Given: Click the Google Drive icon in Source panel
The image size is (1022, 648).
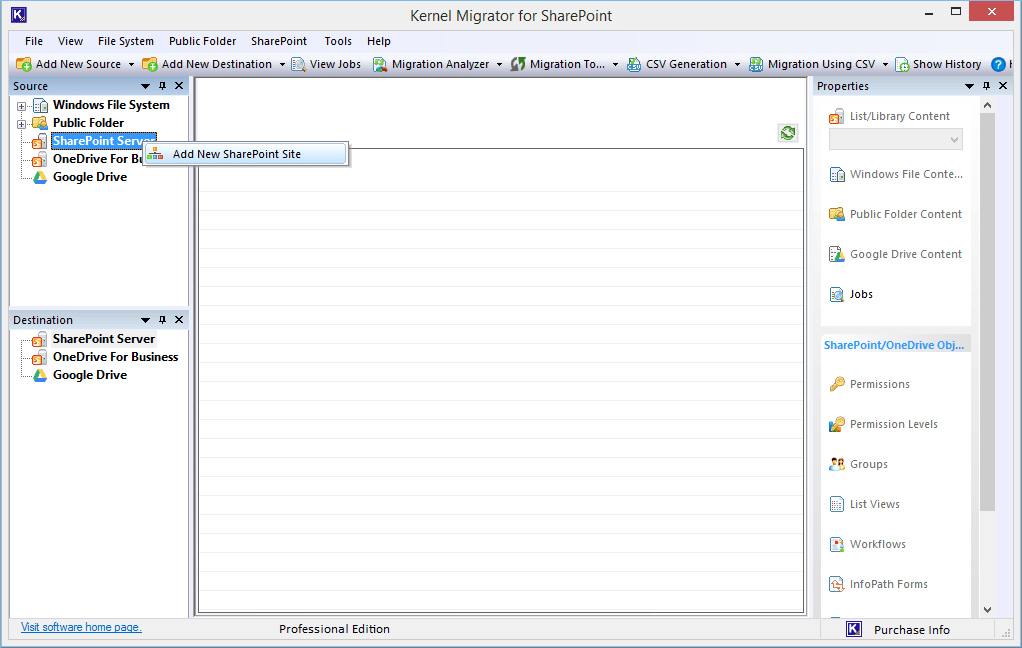Looking at the screenshot, I should click(40, 177).
